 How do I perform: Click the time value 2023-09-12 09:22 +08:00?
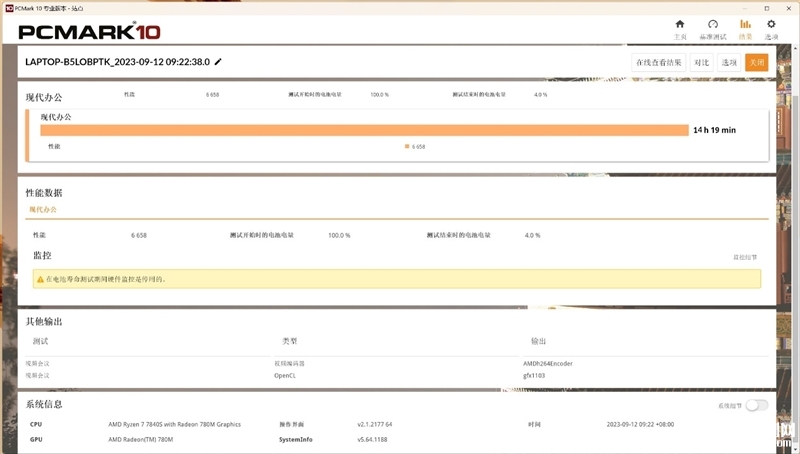(640, 424)
